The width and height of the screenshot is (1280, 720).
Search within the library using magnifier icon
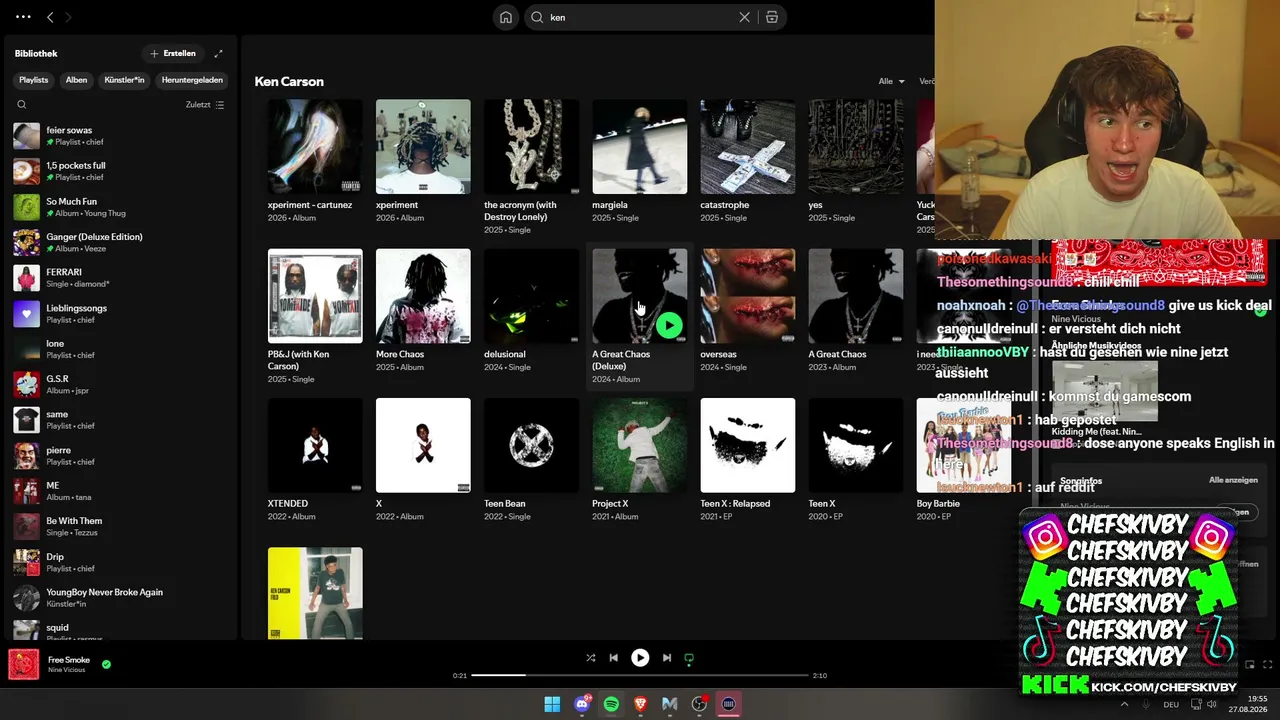tap(22, 104)
